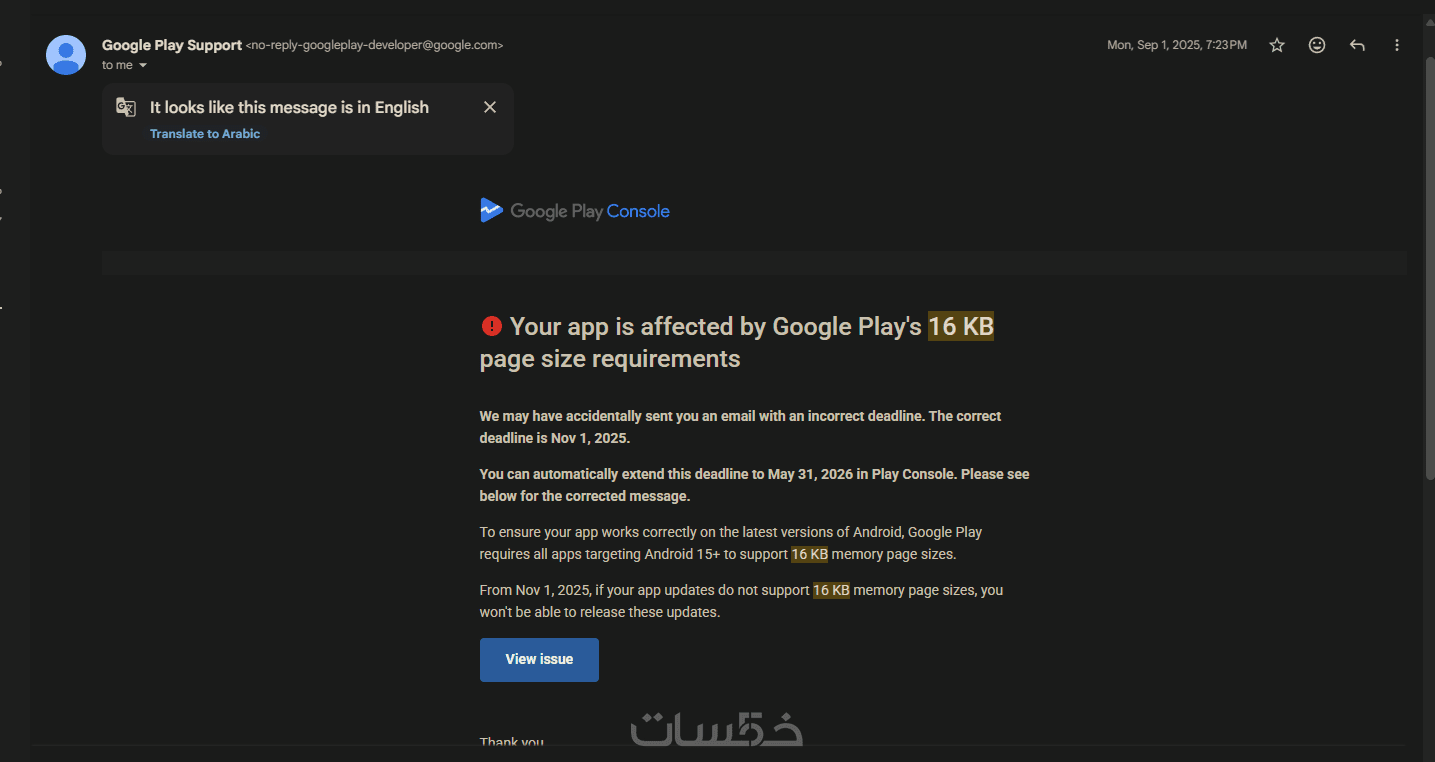The width and height of the screenshot is (1435, 762).
Task: Click the Google Play Support sender name
Action: [x=172, y=45]
